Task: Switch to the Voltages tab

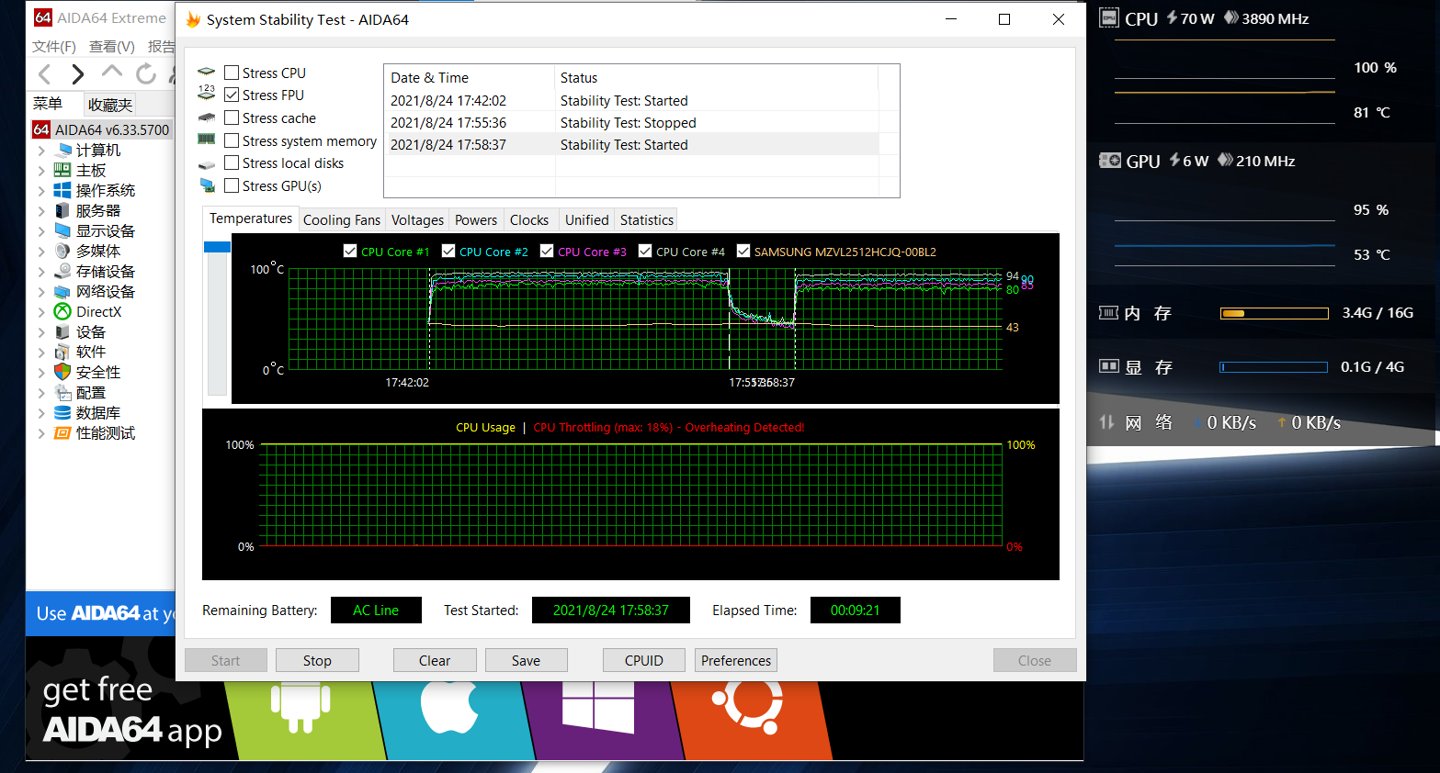Action: click(x=417, y=220)
